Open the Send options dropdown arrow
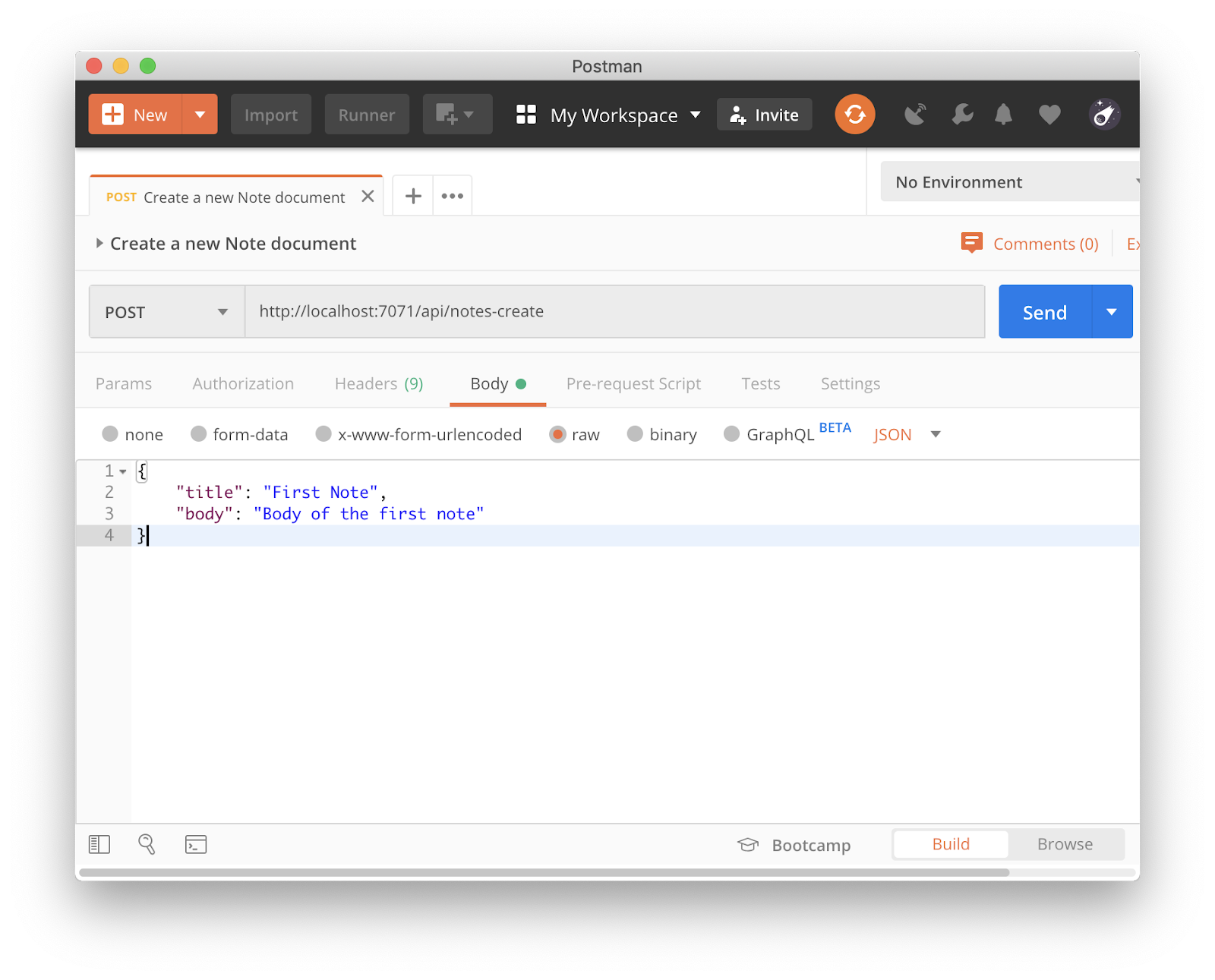 [1112, 312]
